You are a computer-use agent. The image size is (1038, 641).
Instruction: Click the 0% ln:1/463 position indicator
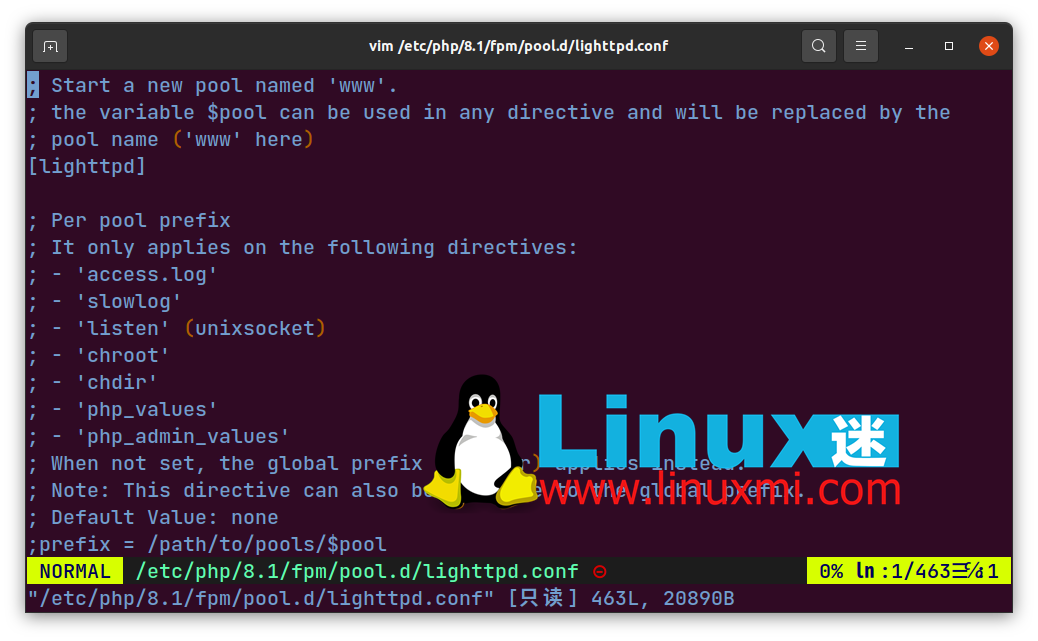point(909,571)
